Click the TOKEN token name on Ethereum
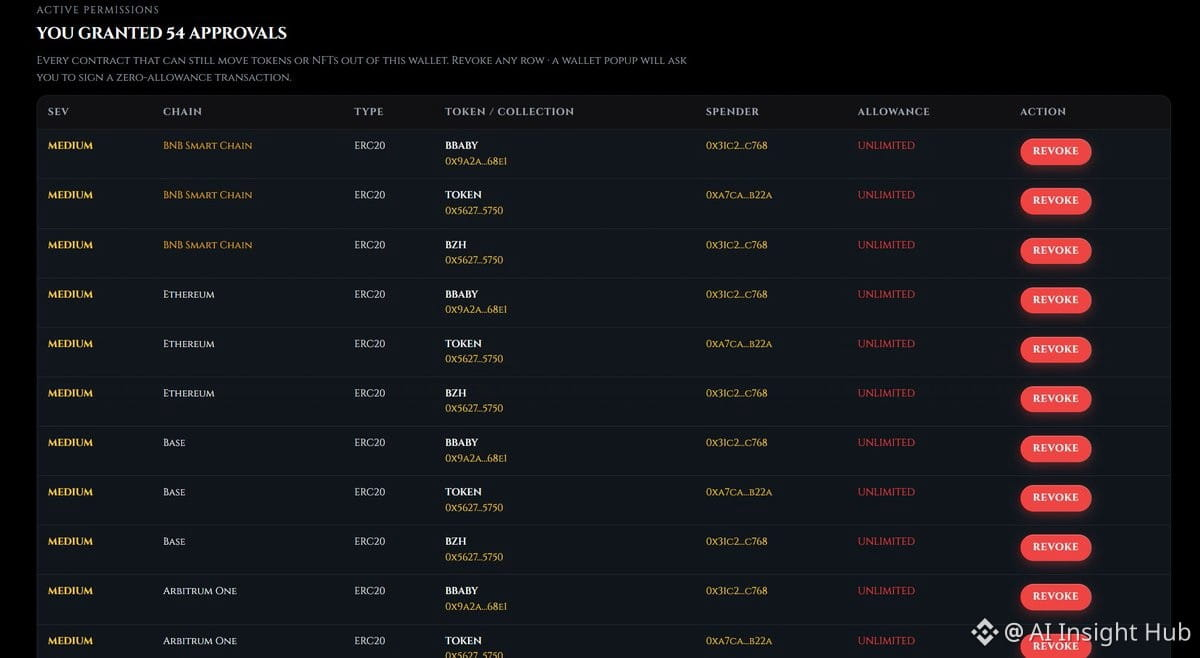Viewport: 1200px width, 658px height. pyautogui.click(x=463, y=344)
